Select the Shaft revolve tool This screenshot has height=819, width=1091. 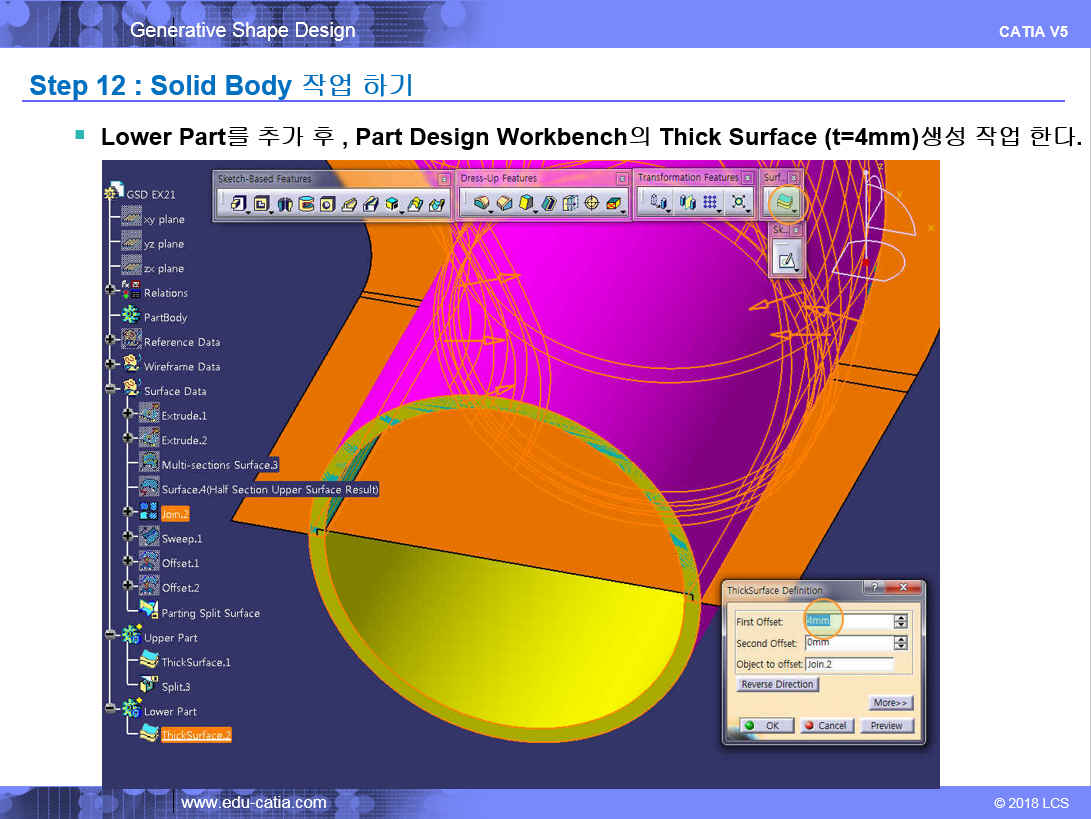[284, 203]
